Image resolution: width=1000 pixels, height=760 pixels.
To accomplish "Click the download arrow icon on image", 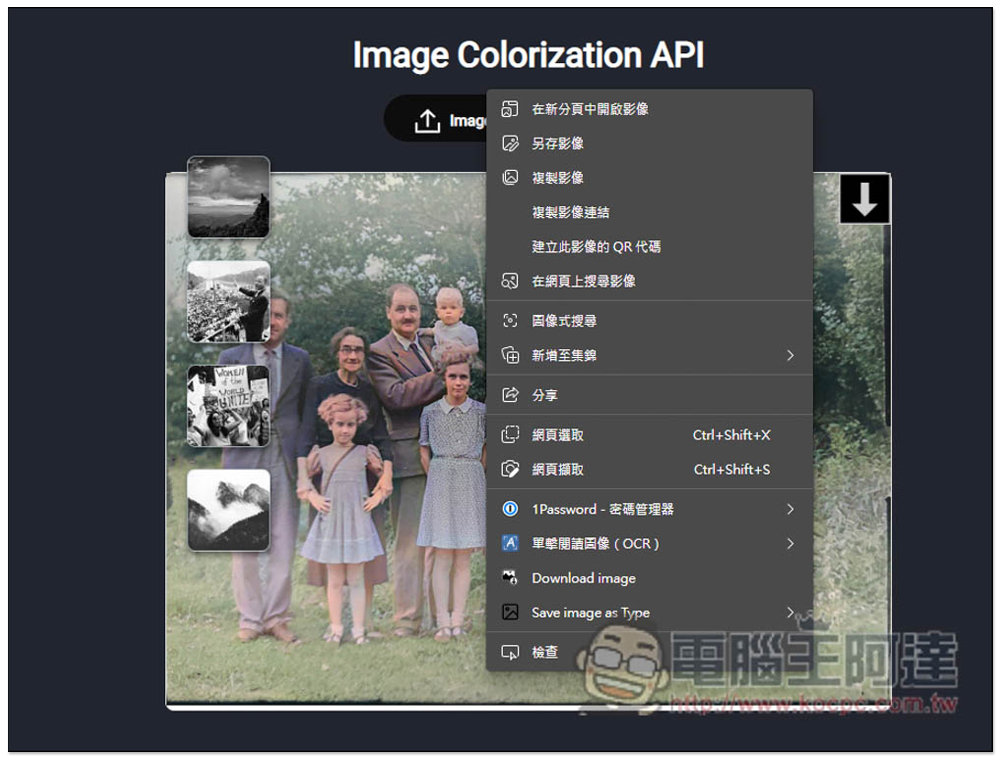I will click(x=864, y=200).
